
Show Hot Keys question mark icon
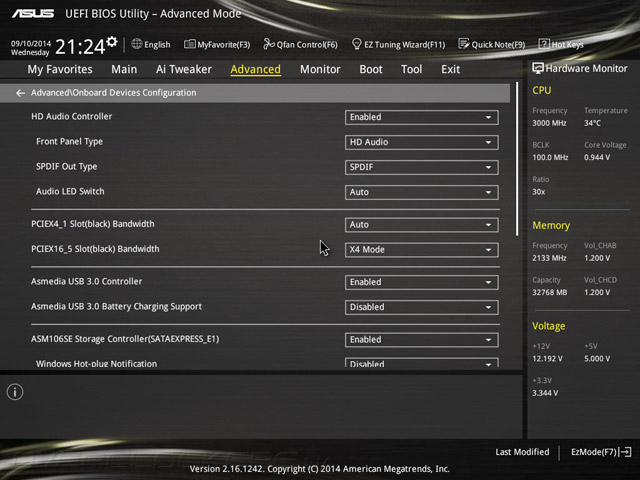[544, 44]
